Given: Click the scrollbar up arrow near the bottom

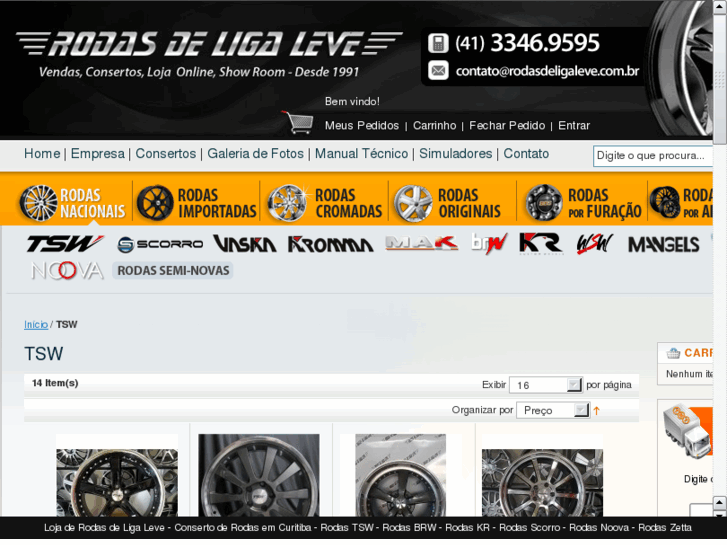Looking at the screenshot, I should tap(720, 503).
